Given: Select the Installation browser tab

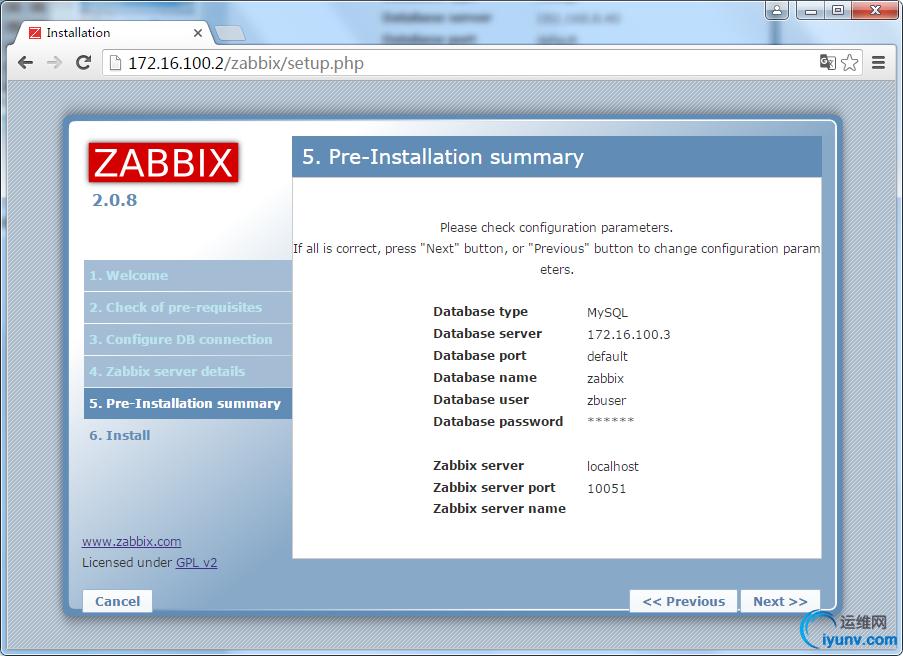Looking at the screenshot, I should pyautogui.click(x=113, y=33).
